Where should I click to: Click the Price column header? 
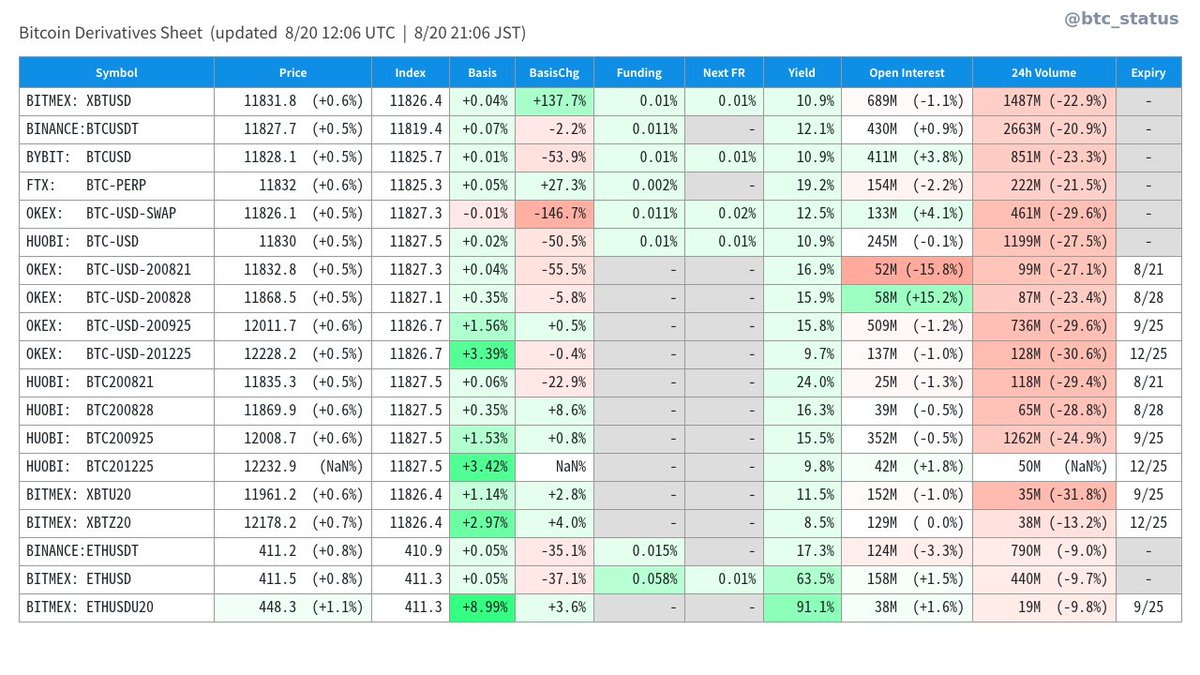[x=293, y=73]
